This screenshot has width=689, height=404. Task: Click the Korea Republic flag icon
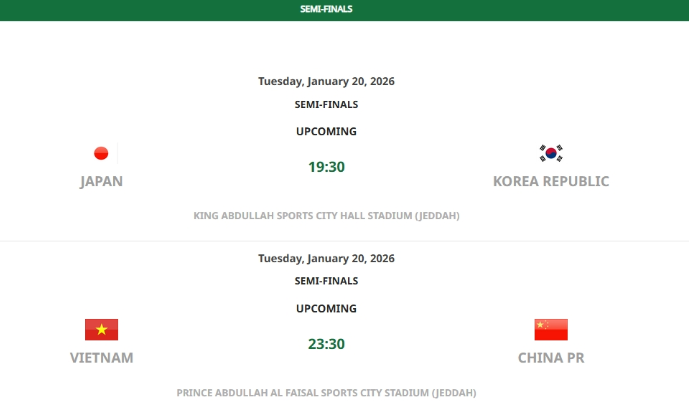[551, 153]
